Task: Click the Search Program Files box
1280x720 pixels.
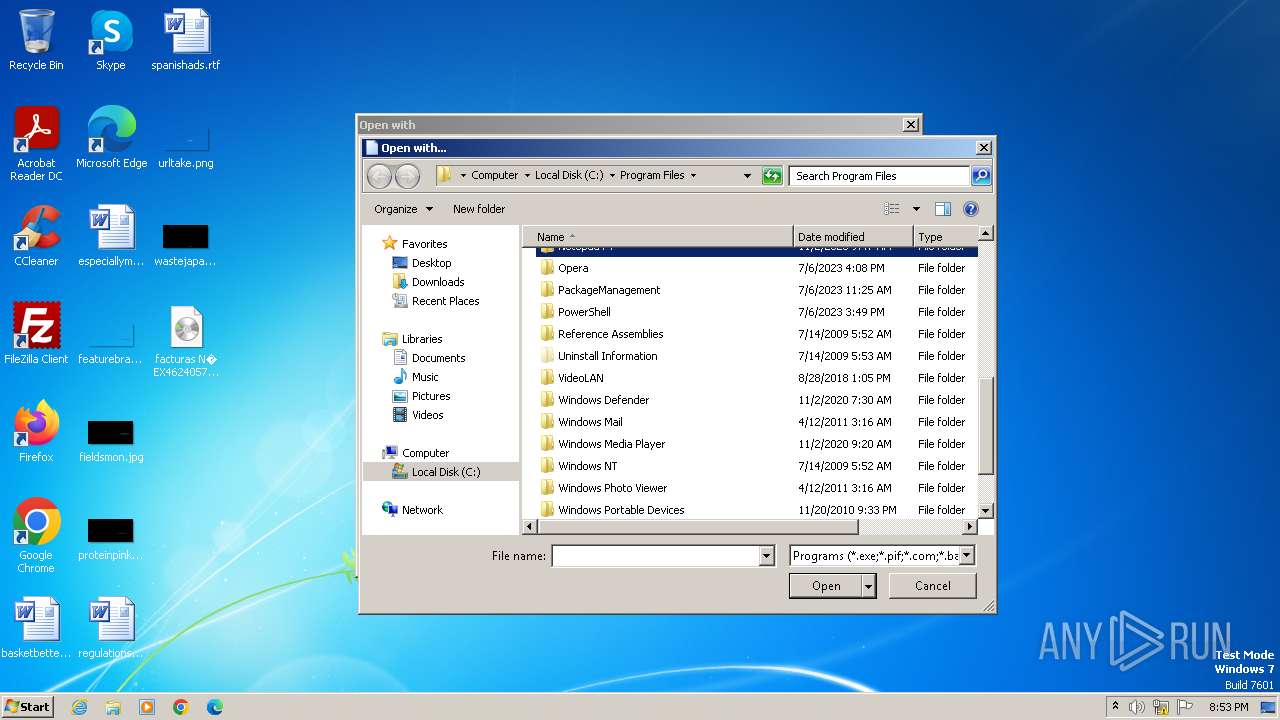Action: [879, 175]
